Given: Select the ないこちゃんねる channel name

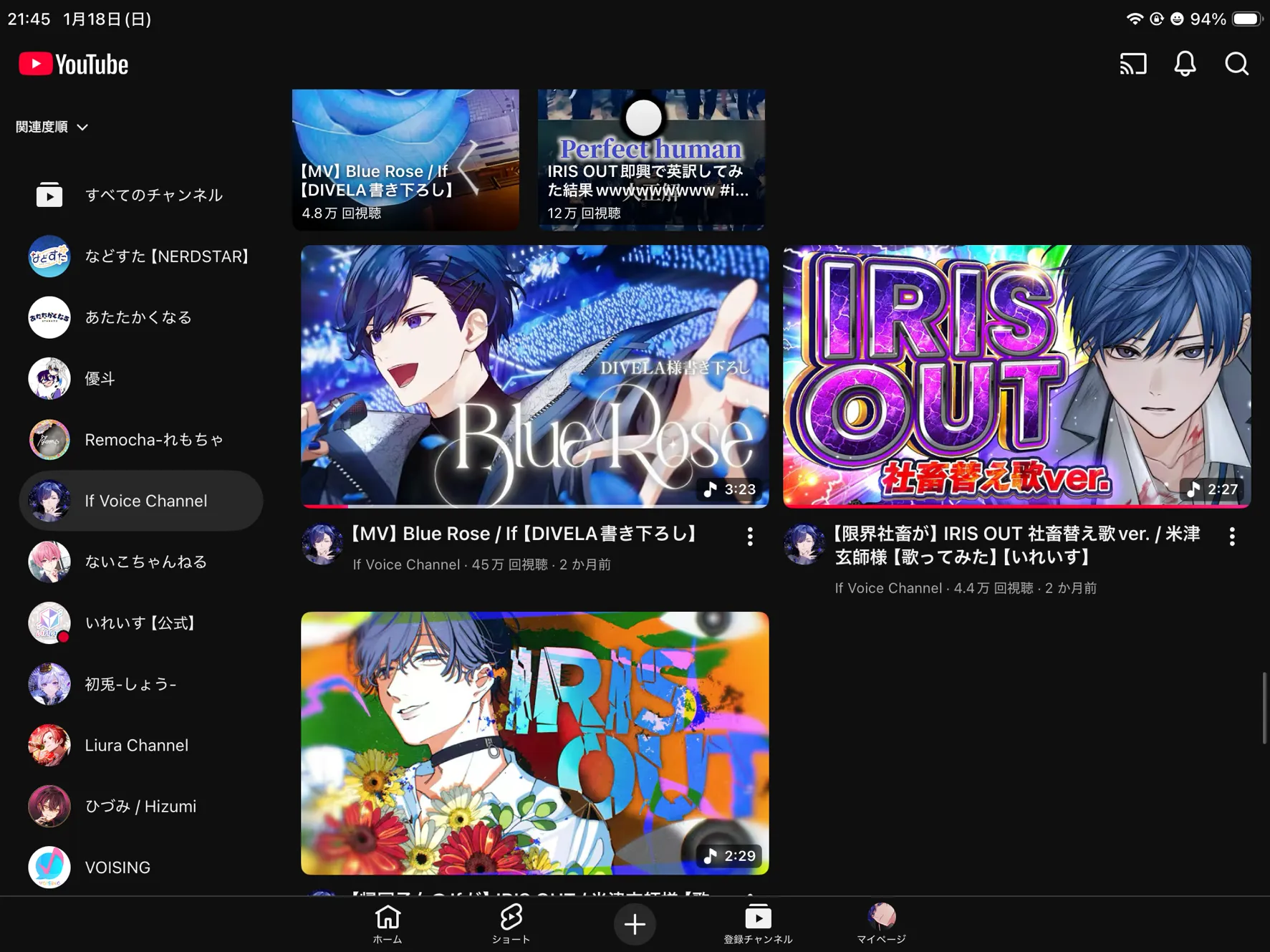Looking at the screenshot, I should click(146, 562).
